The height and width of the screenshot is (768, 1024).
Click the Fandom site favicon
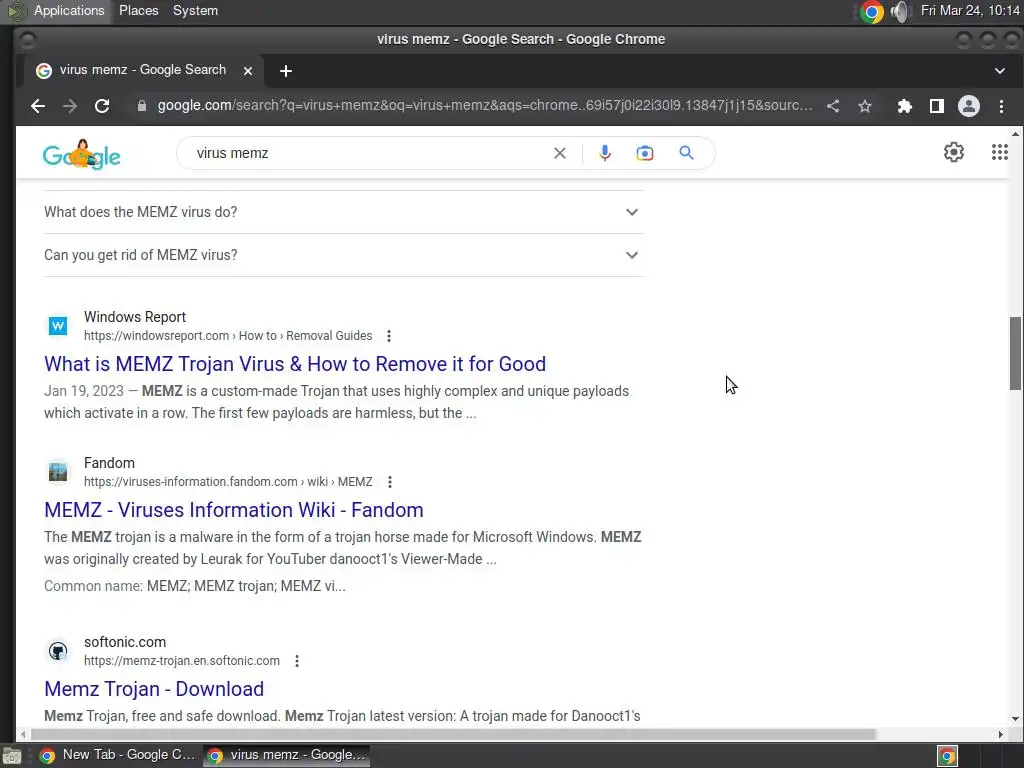(x=57, y=472)
